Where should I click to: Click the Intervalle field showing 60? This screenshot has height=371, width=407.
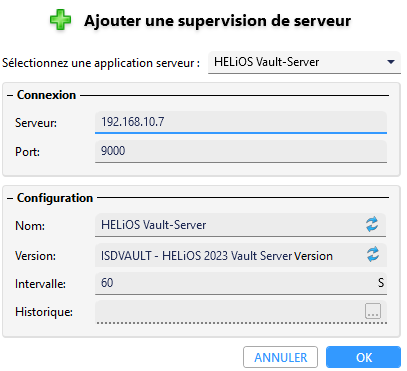point(235,283)
